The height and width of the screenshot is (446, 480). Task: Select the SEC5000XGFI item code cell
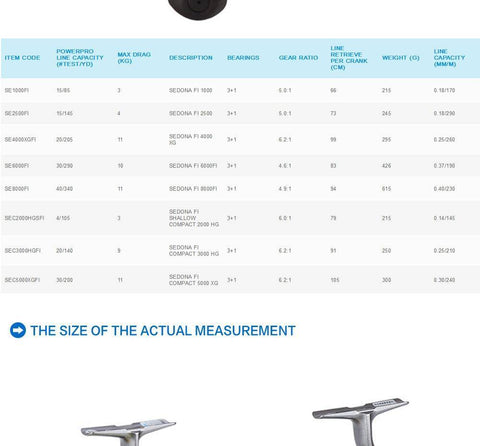22,280
